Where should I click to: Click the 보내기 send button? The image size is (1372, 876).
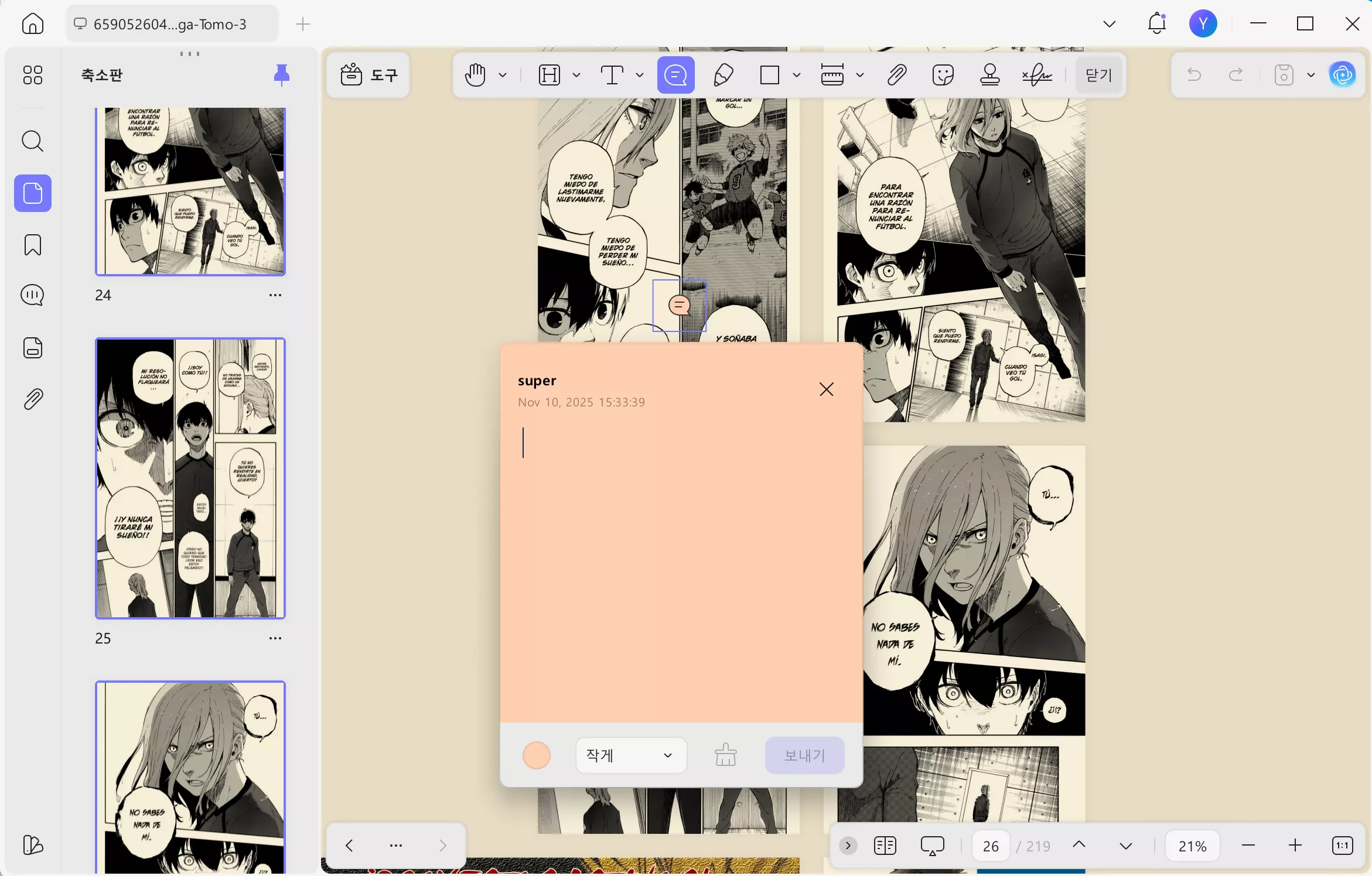point(804,755)
